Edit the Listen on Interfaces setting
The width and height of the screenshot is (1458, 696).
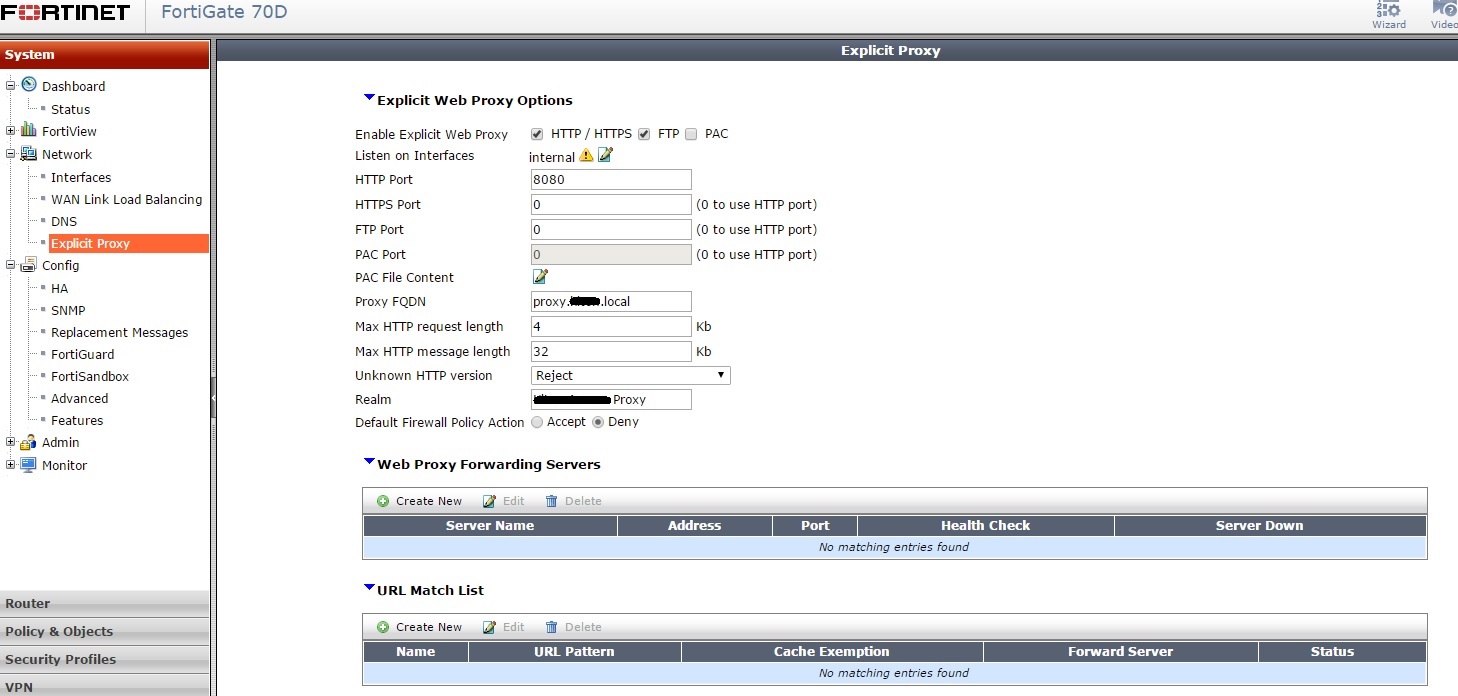[605, 155]
